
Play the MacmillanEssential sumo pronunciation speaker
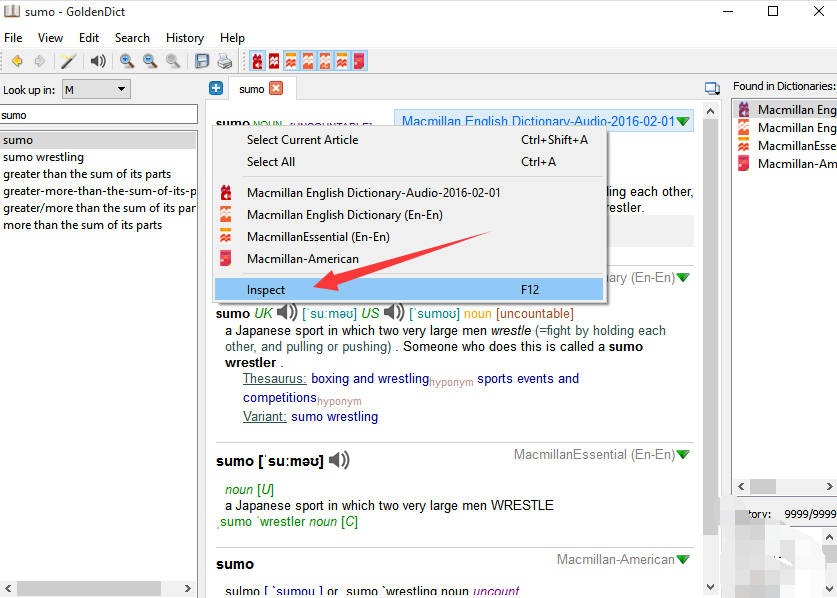click(339, 460)
